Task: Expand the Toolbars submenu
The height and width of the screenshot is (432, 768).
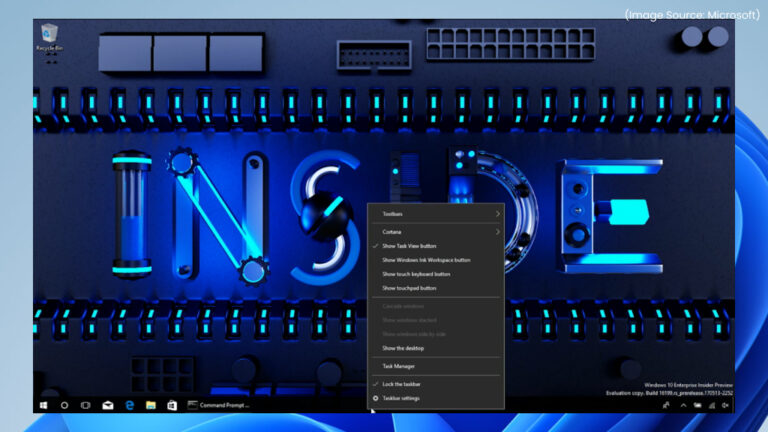Action: pyautogui.click(x=436, y=214)
